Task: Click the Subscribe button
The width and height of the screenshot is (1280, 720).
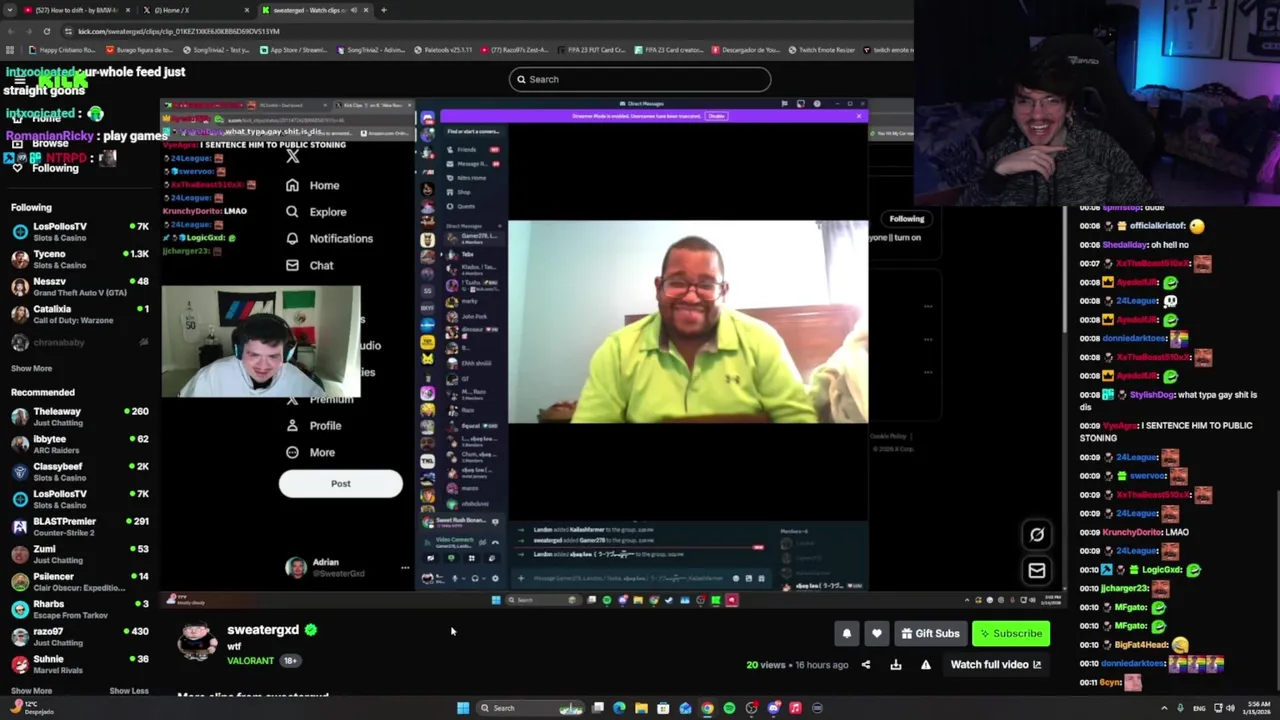Action: pos(1011,633)
